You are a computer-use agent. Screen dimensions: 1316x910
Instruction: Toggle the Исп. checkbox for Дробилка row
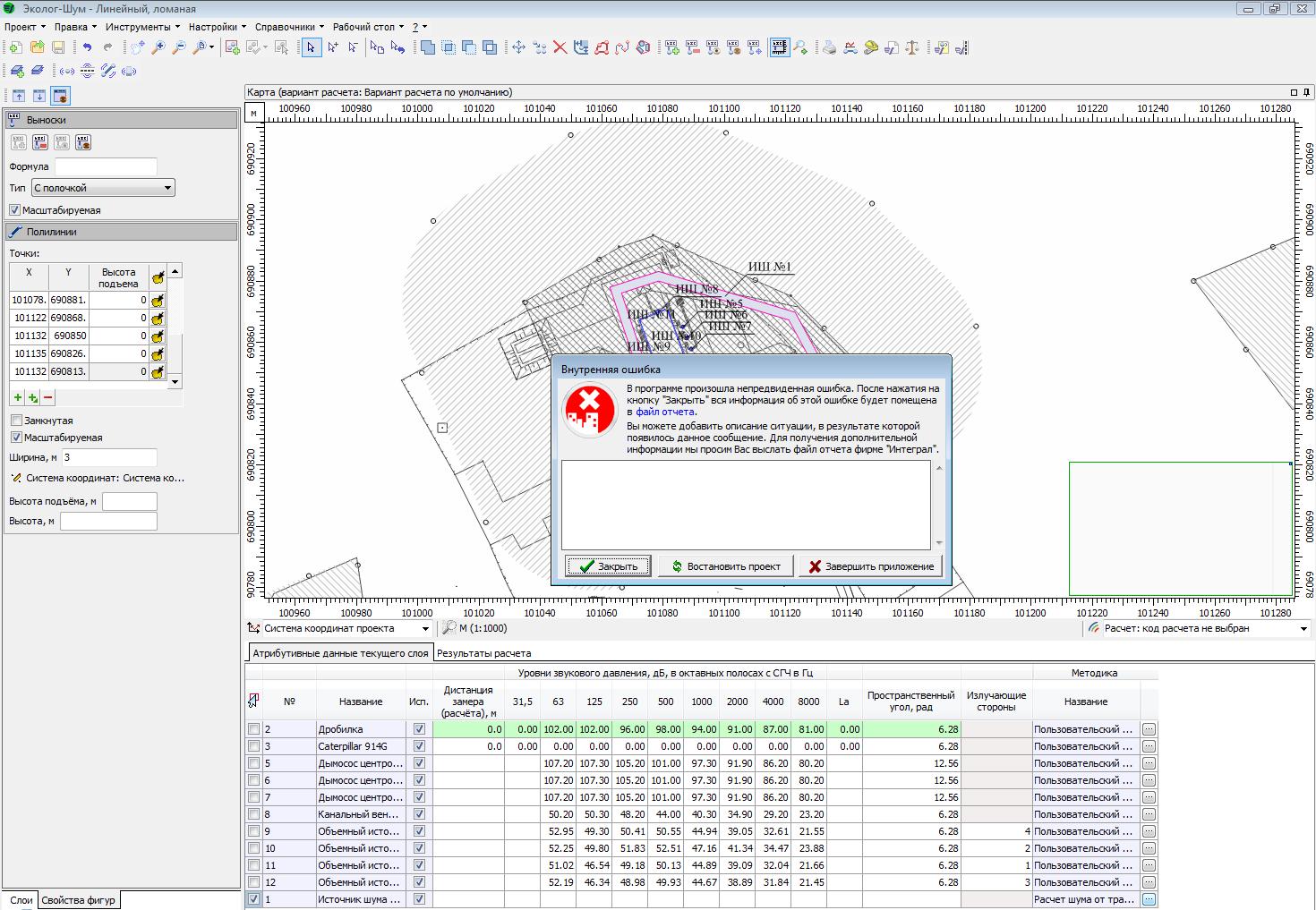click(x=419, y=729)
